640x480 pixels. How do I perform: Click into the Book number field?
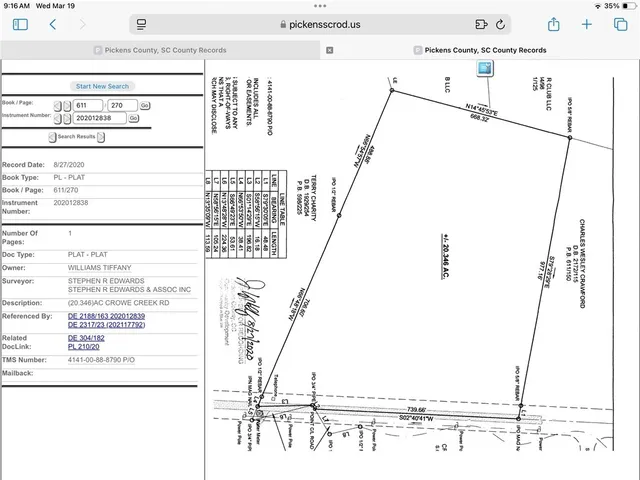click(88, 105)
